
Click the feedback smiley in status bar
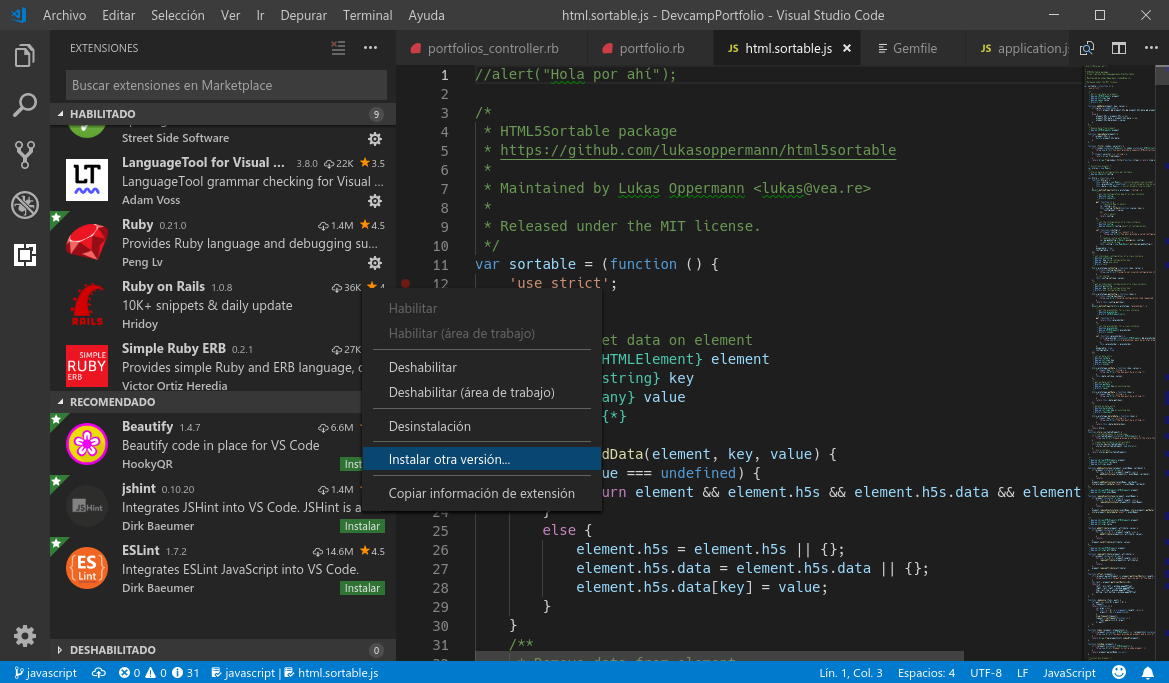[x=1119, y=673]
